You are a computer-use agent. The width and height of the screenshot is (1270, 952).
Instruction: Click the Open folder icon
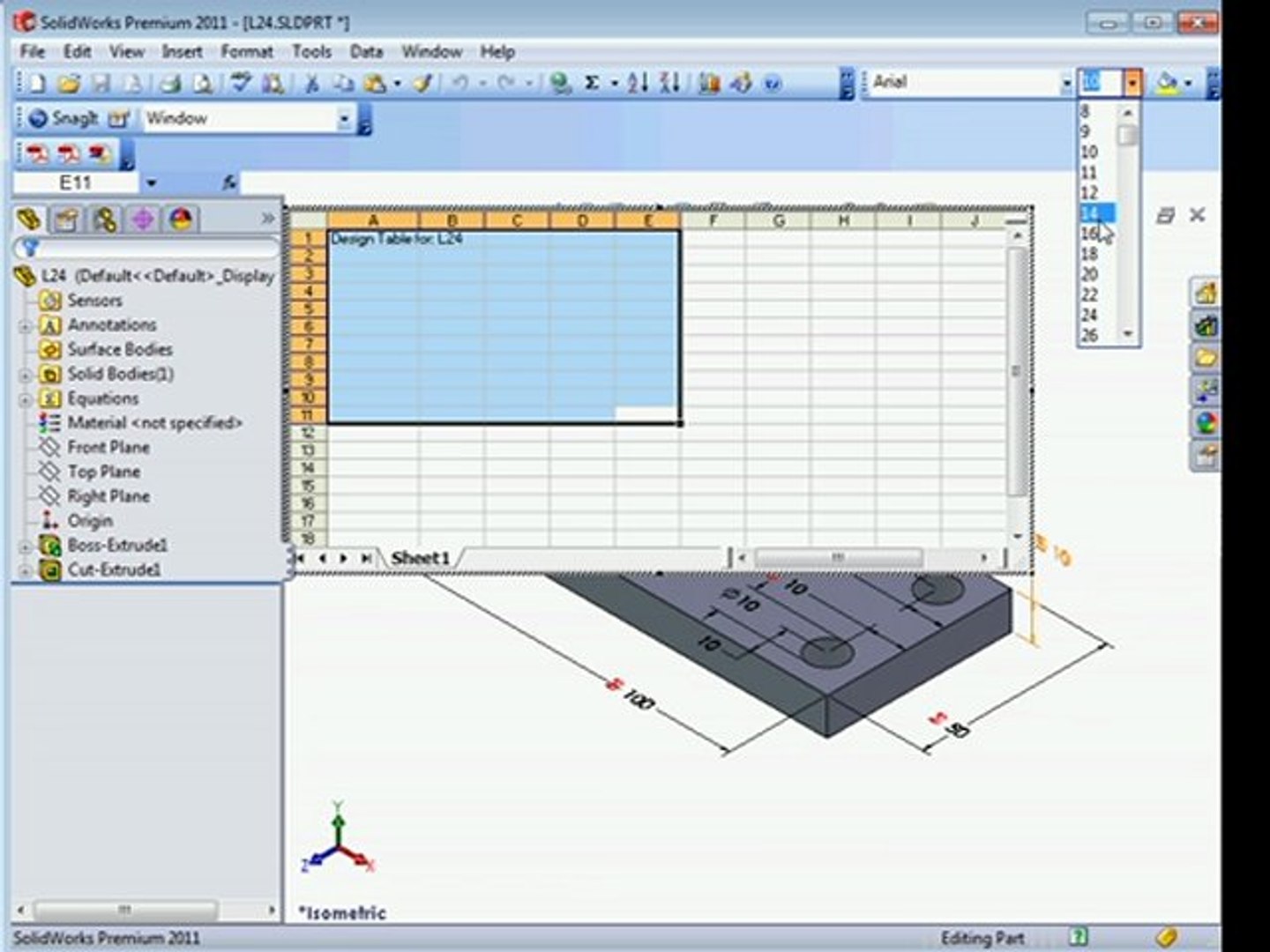(x=70, y=84)
